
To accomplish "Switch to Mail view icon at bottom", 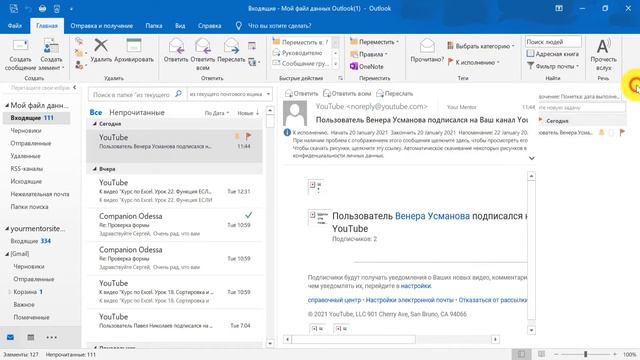I will click(x=11, y=338).
